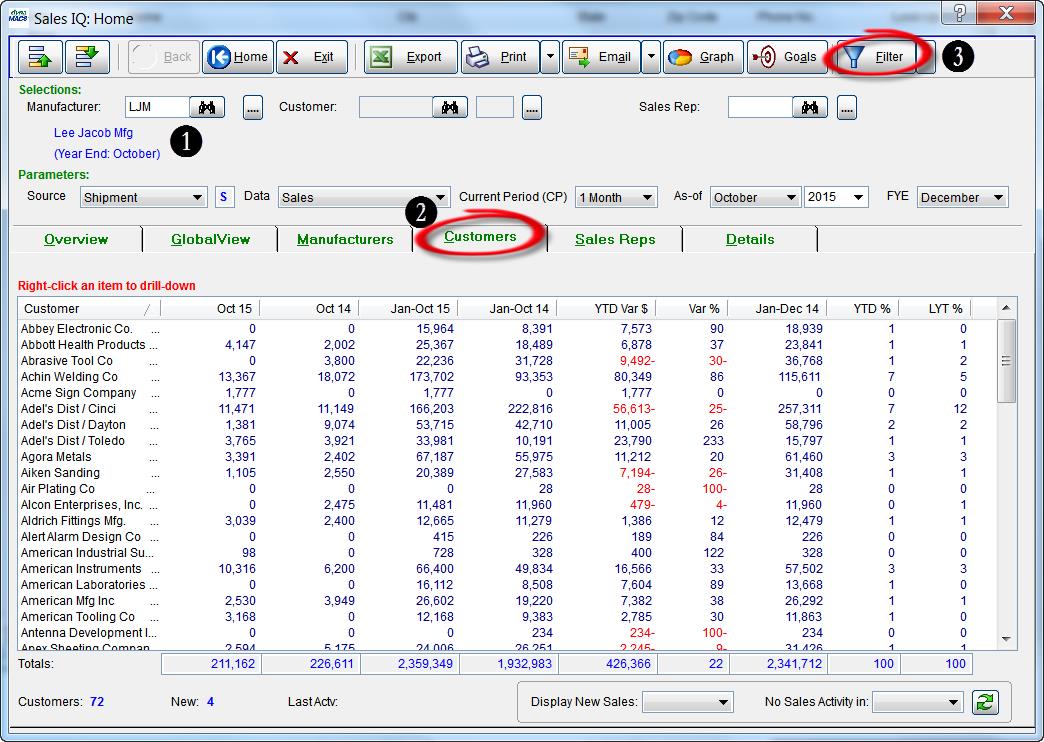The width and height of the screenshot is (1044, 742).
Task: Sort by the Customer column header
Action: pos(89,308)
